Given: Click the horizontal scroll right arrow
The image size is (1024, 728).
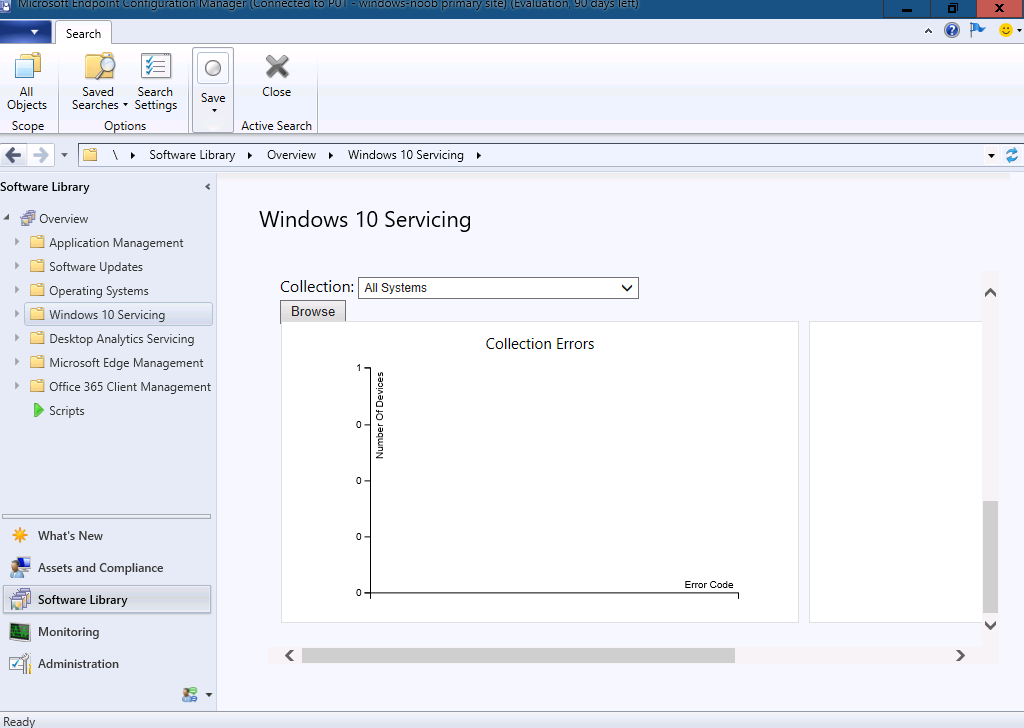Looking at the screenshot, I should (960, 655).
